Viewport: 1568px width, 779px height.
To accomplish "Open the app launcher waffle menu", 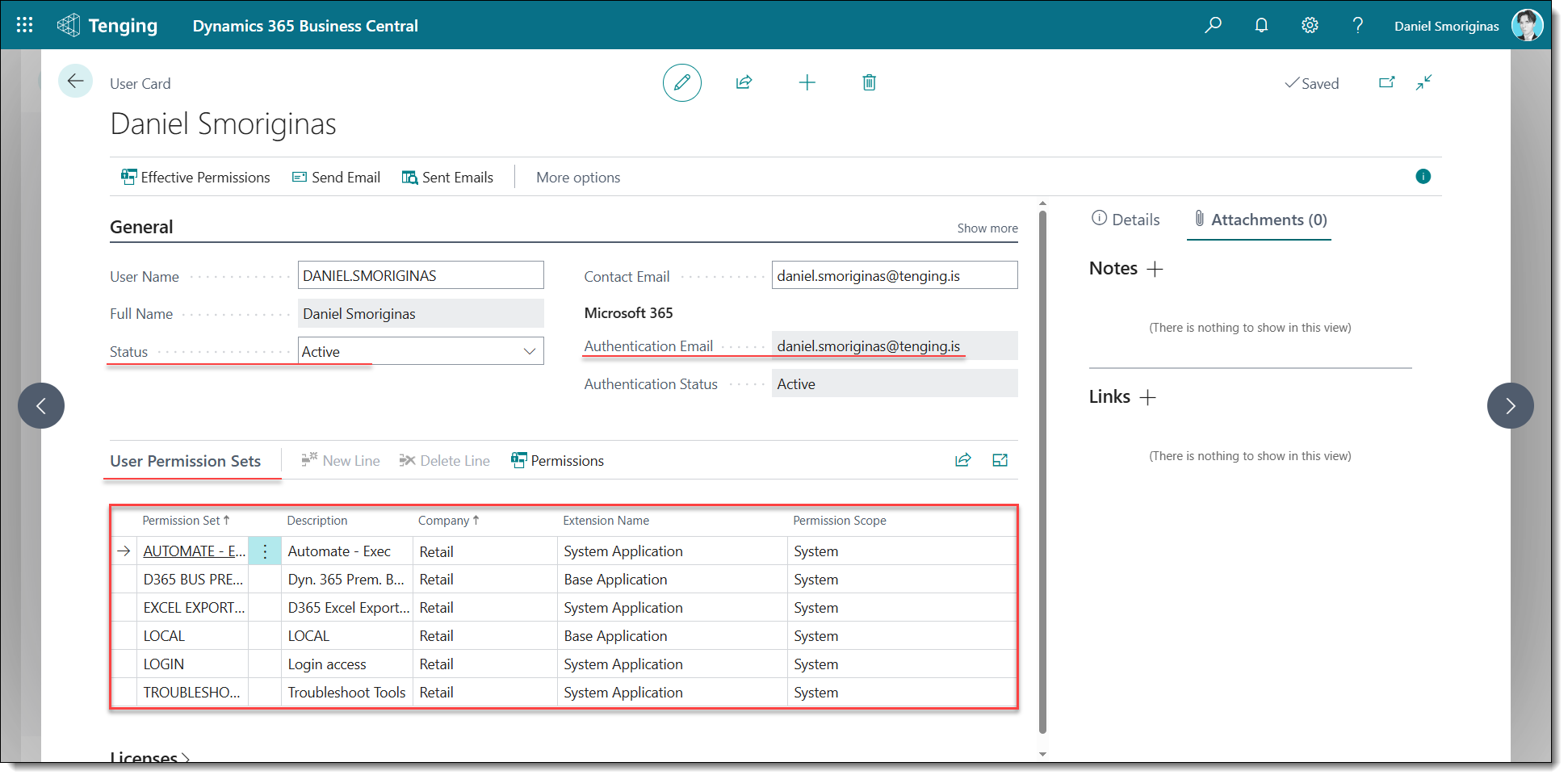I will (x=25, y=25).
